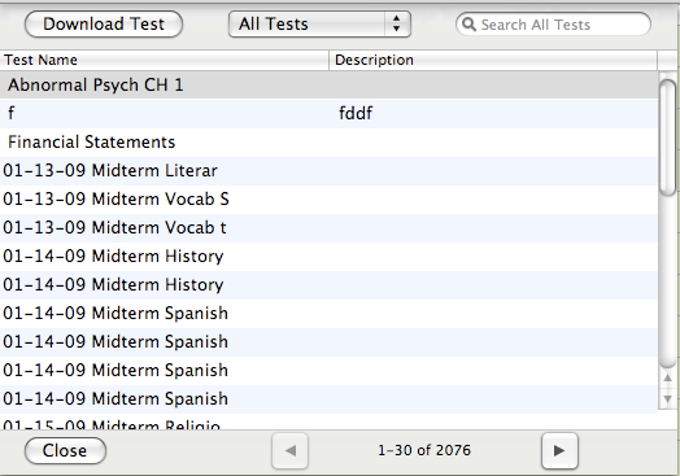680x476 pixels.
Task: Click the magnifying glass search icon
Action: coord(468,24)
